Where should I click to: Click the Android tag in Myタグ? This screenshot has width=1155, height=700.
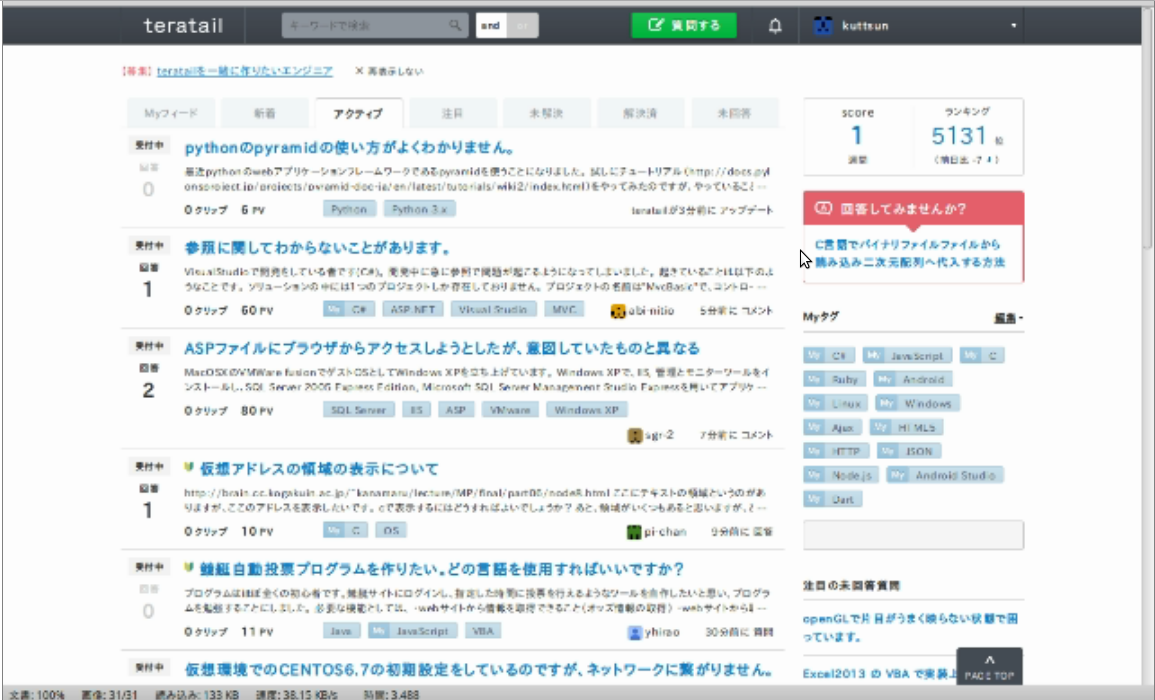coord(913,379)
